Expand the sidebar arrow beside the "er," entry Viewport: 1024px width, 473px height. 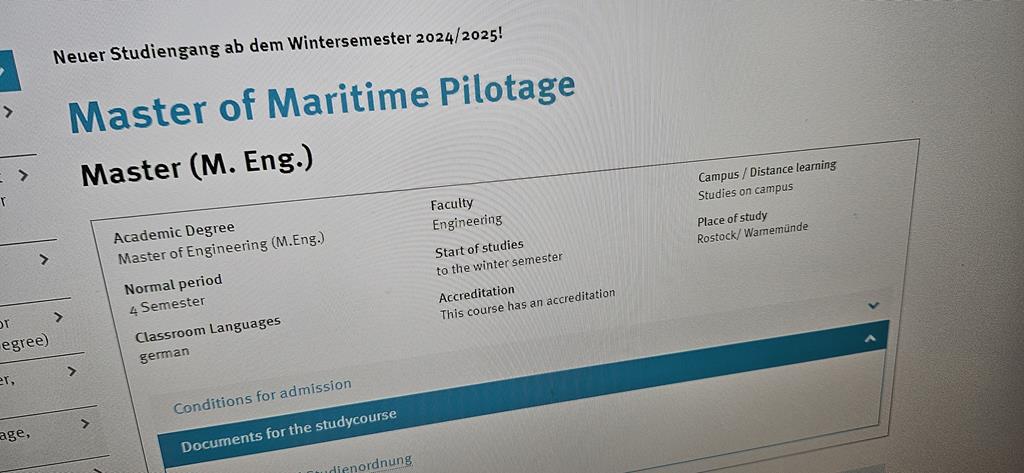[72, 371]
